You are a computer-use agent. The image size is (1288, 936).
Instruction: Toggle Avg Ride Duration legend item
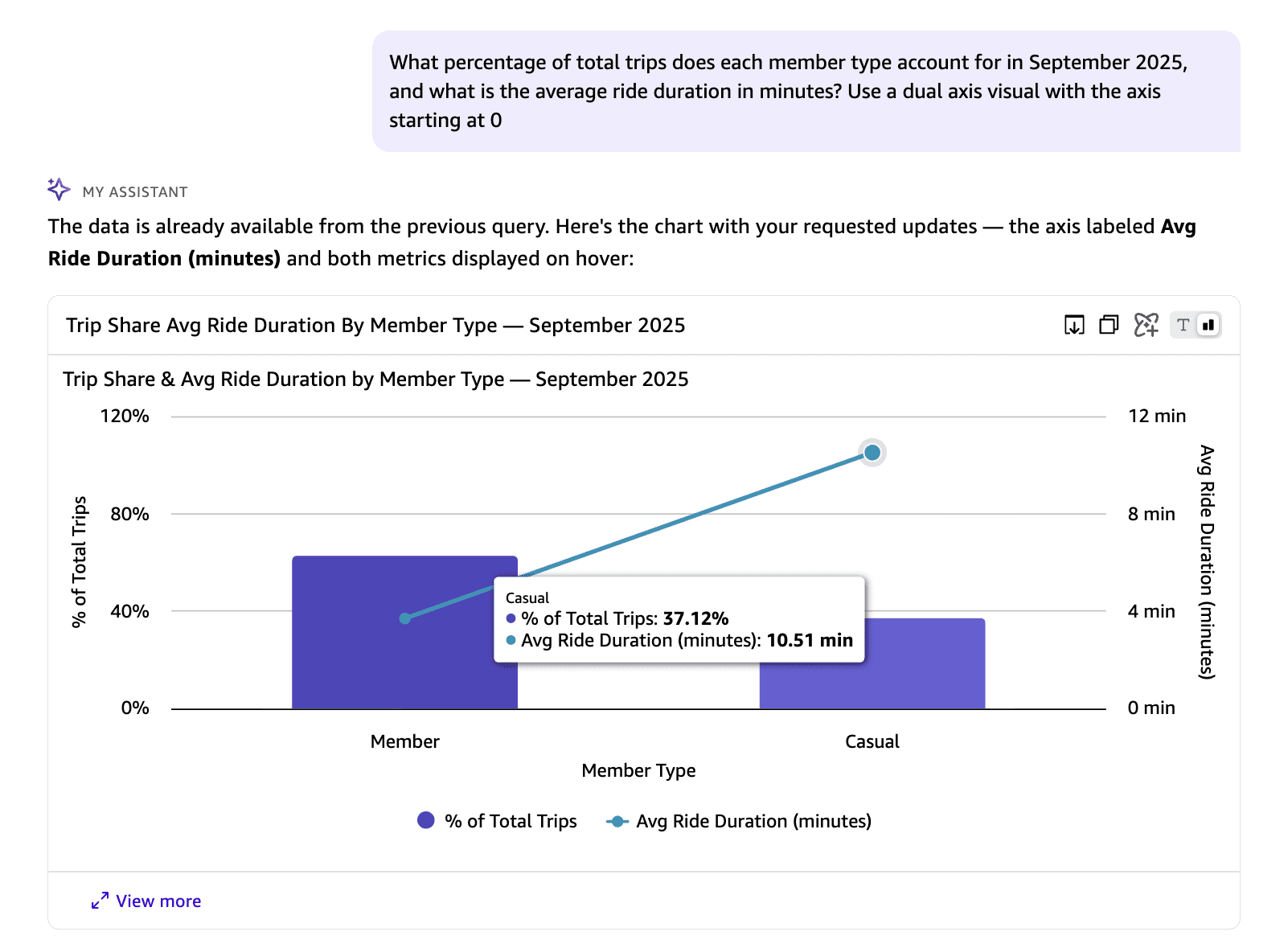(739, 821)
